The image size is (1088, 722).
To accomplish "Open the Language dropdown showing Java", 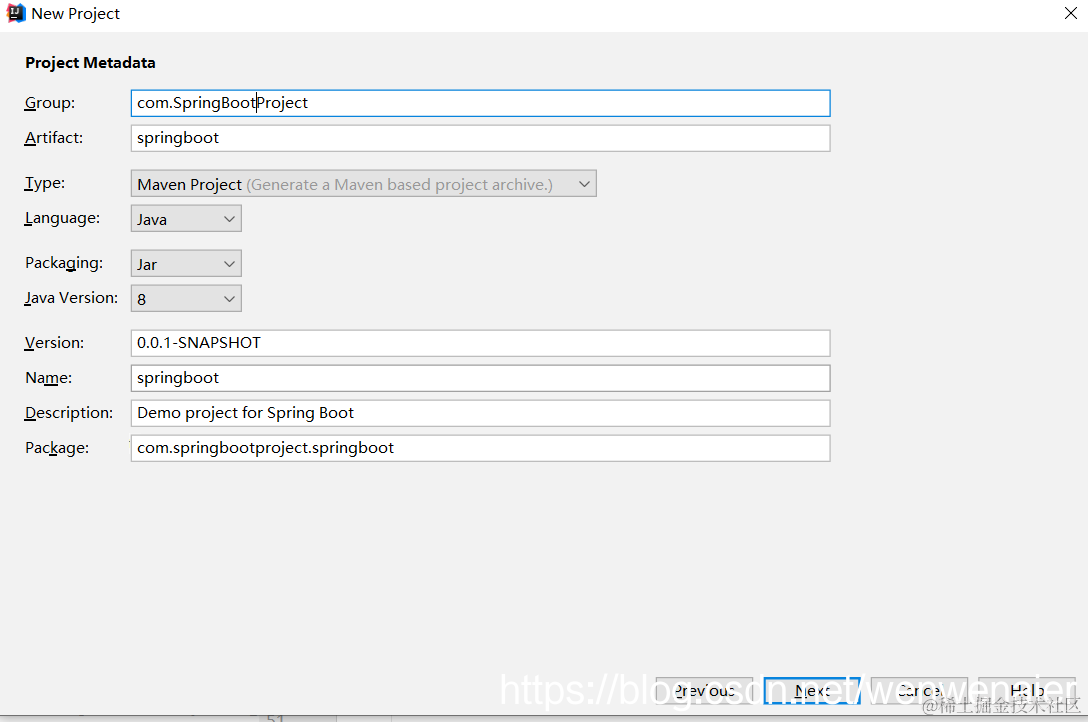I will pos(186,219).
